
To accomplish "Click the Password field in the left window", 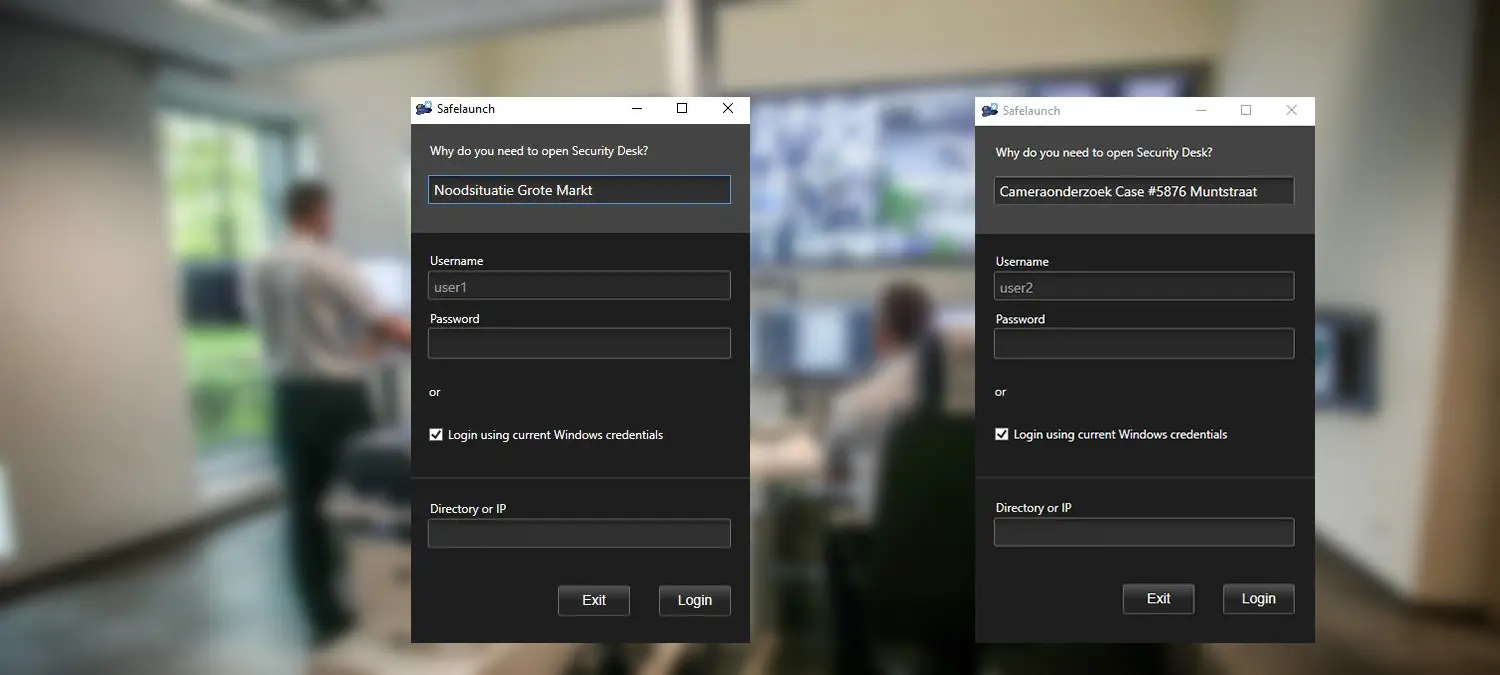I will [x=579, y=344].
